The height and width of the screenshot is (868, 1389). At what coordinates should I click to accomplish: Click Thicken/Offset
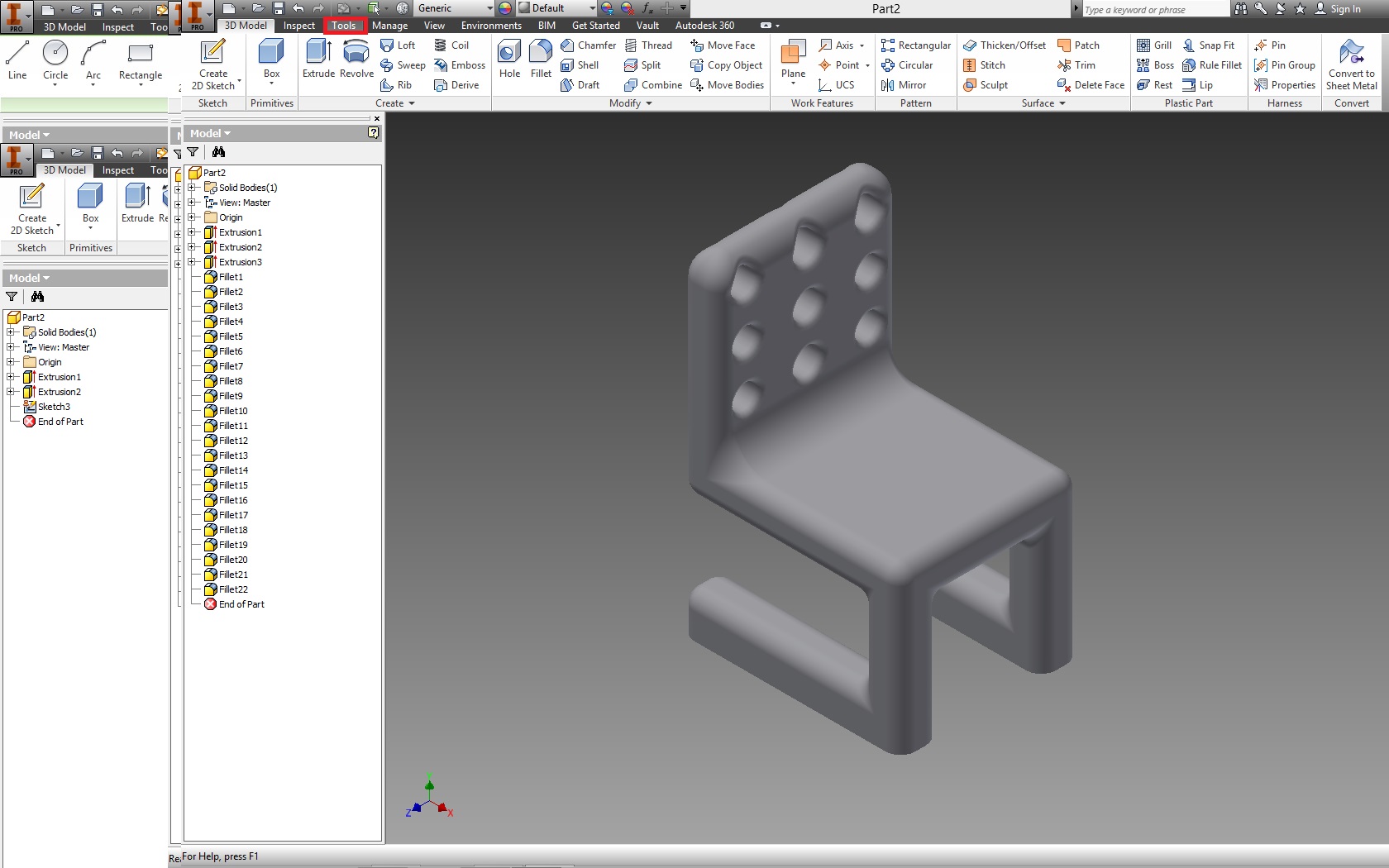(x=1005, y=45)
